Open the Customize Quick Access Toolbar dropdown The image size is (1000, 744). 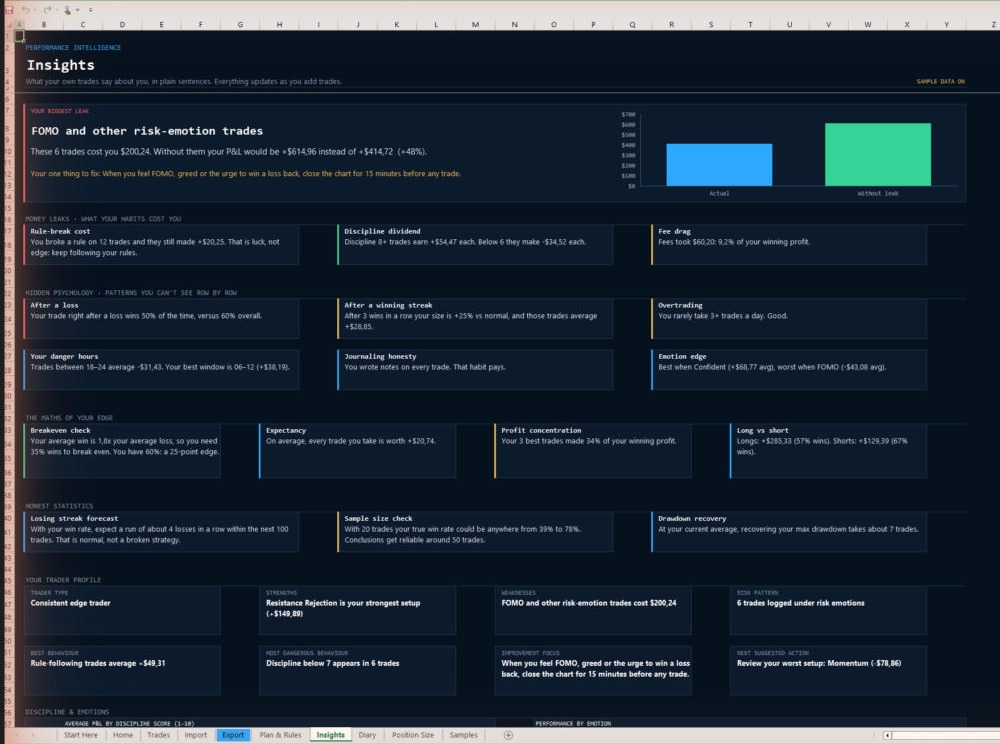tap(91, 10)
